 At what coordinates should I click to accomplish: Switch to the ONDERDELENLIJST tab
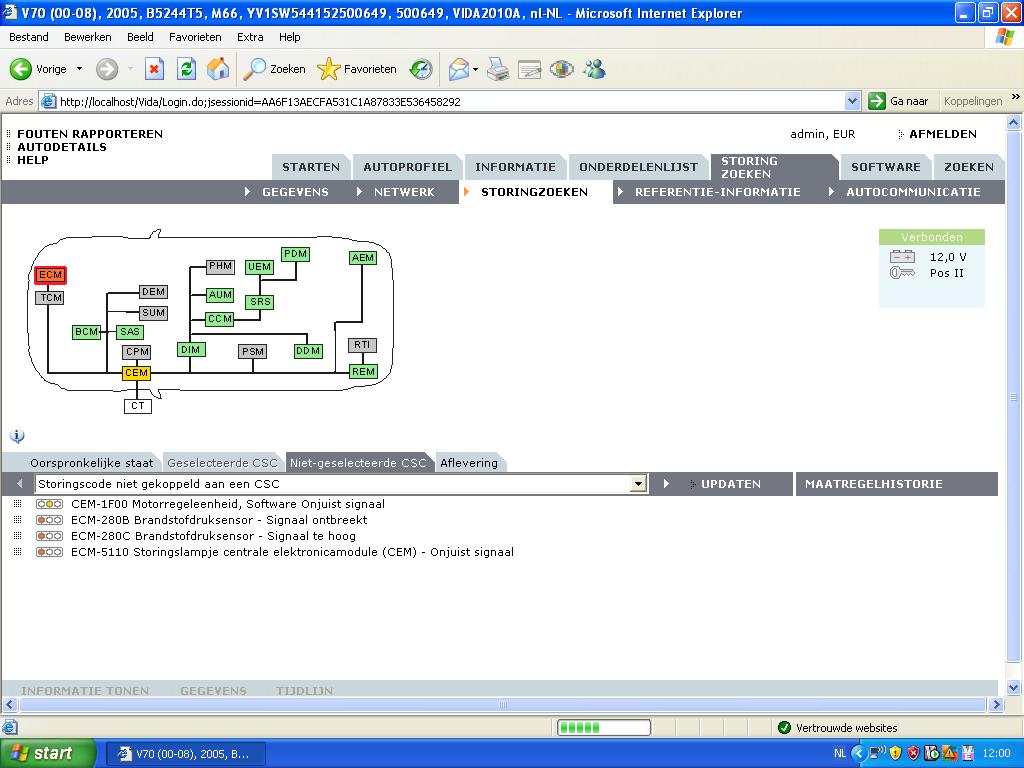point(638,167)
